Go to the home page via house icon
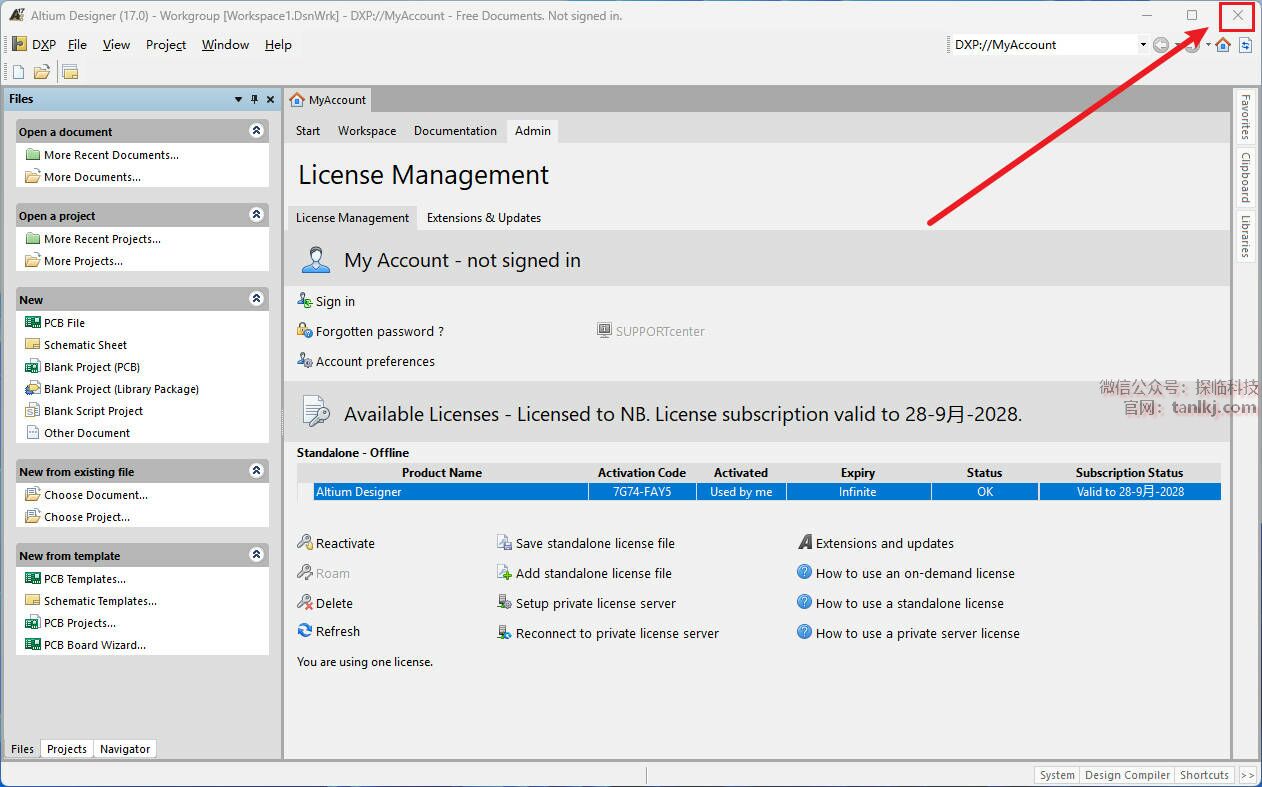 (x=1223, y=44)
